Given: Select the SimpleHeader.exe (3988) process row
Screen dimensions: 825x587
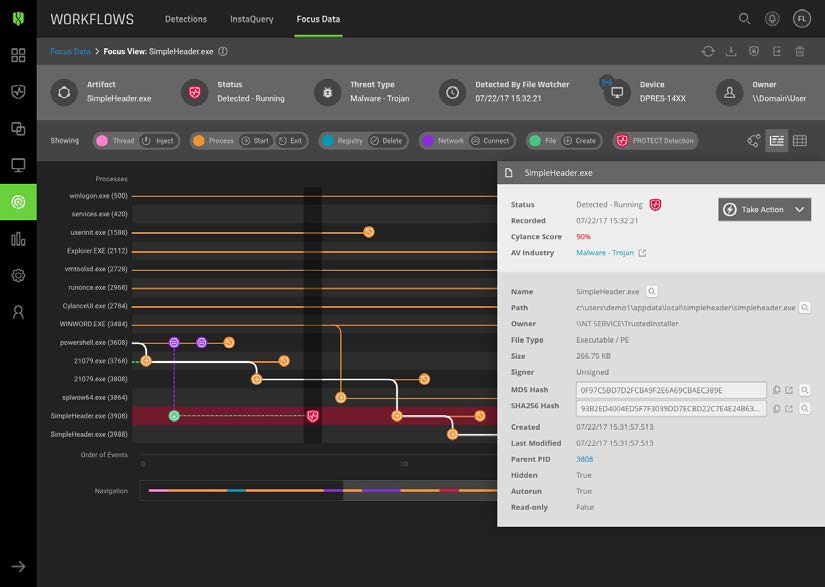Looking at the screenshot, I should 89,434.
